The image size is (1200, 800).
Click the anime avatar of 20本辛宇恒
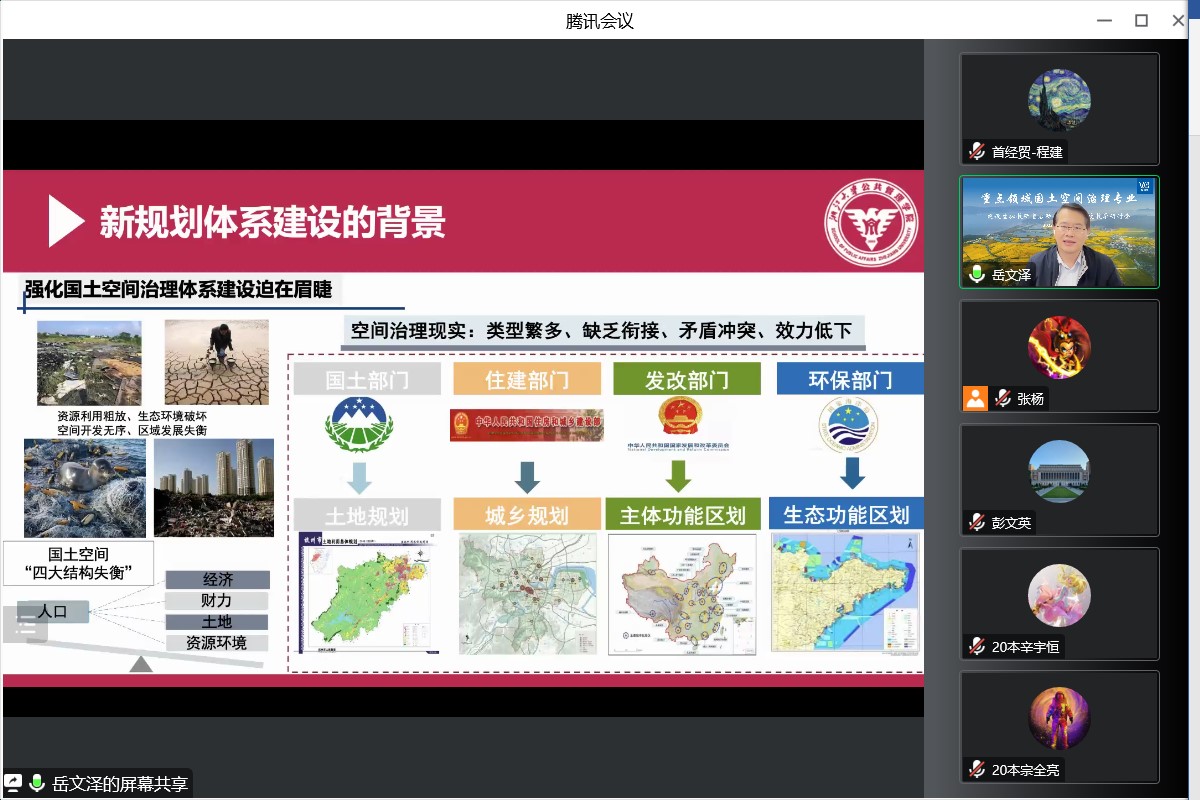(x=1059, y=595)
